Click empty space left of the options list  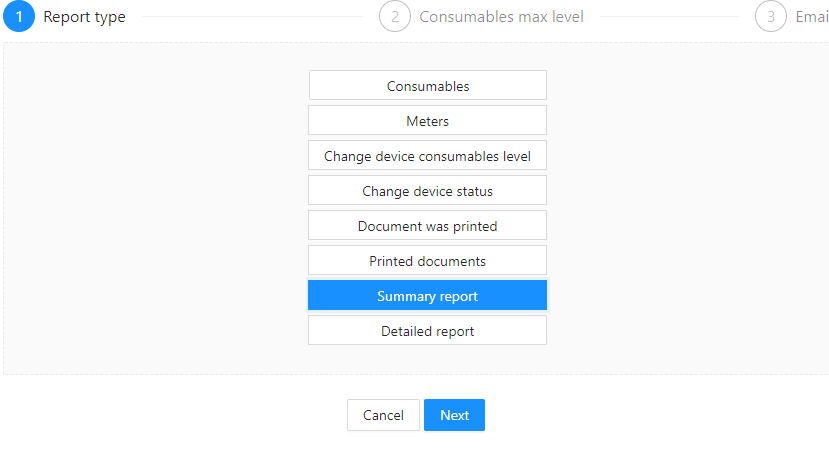(x=156, y=208)
